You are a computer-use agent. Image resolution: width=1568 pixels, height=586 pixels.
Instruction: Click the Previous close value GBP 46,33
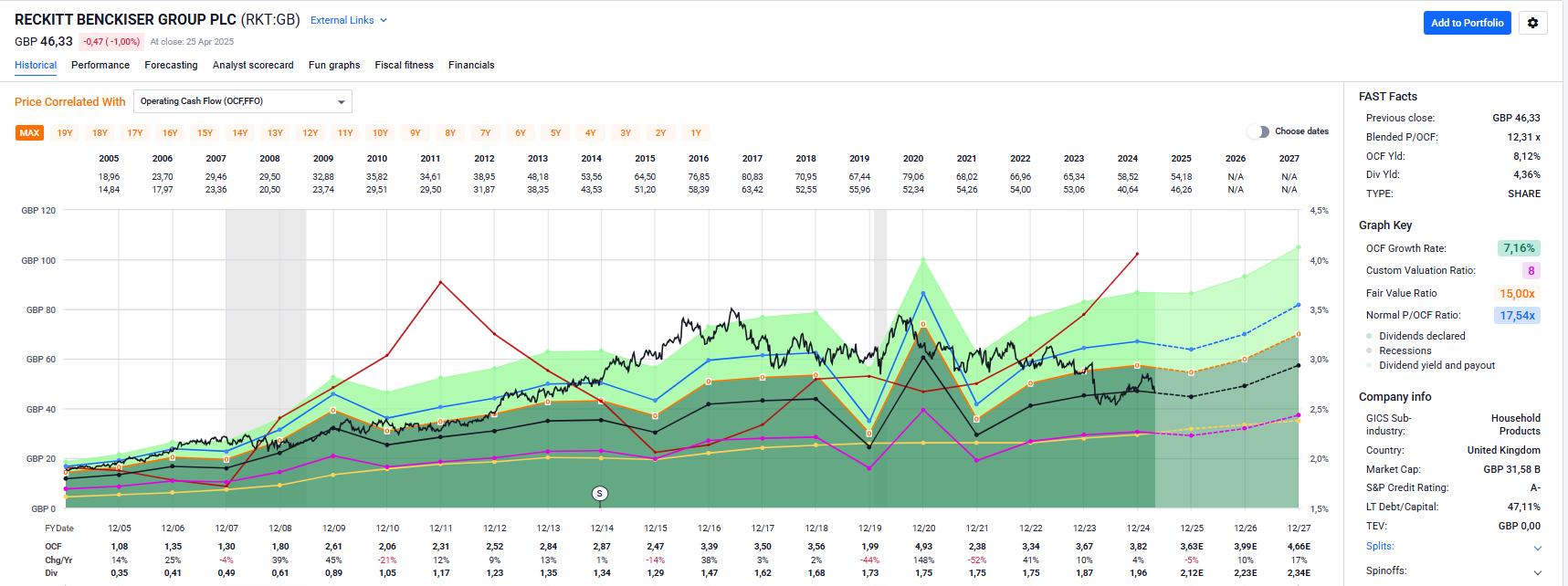tap(1516, 119)
